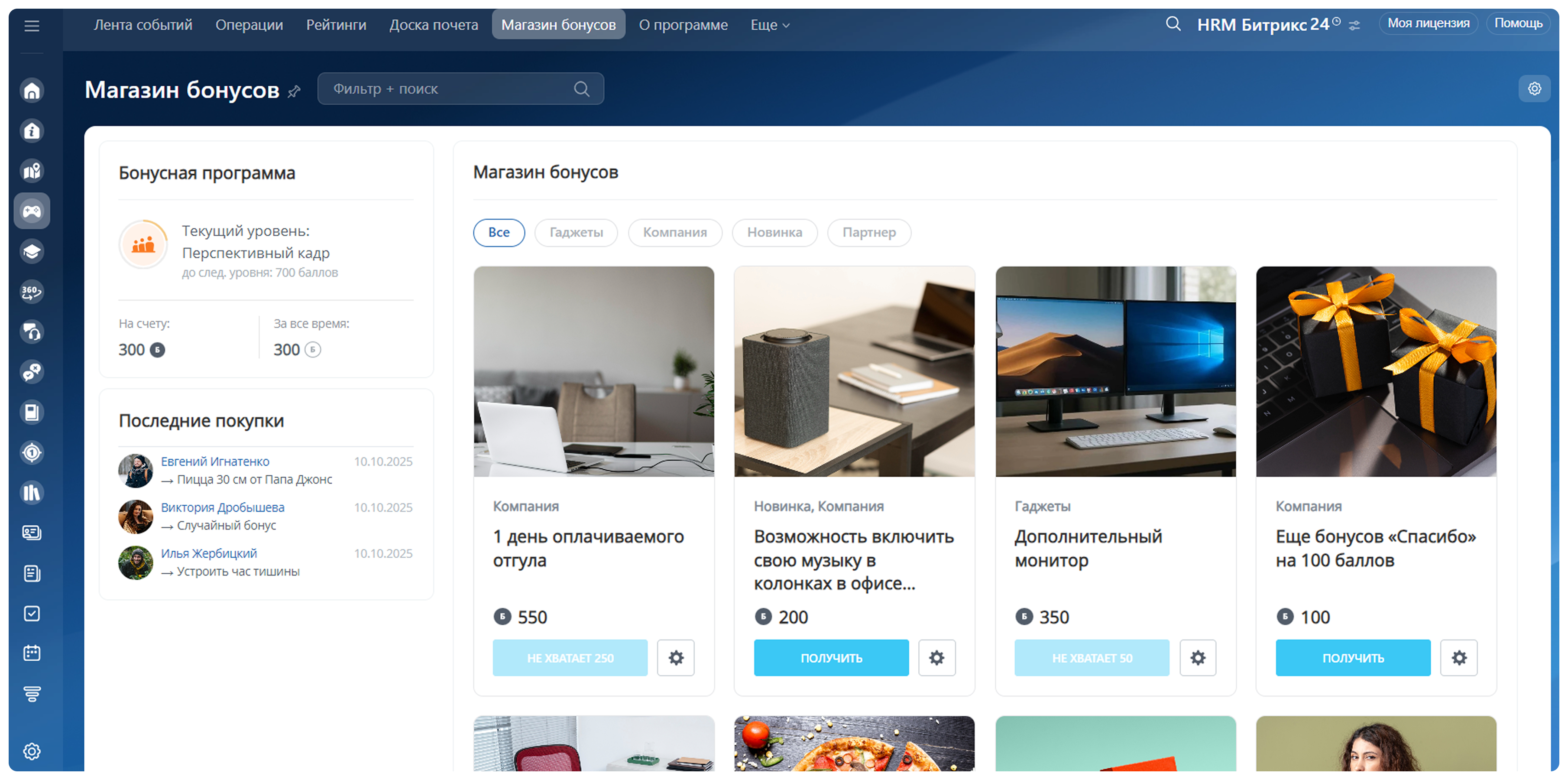Open switcher icon next to HRM Битрикс24

coord(1354,26)
